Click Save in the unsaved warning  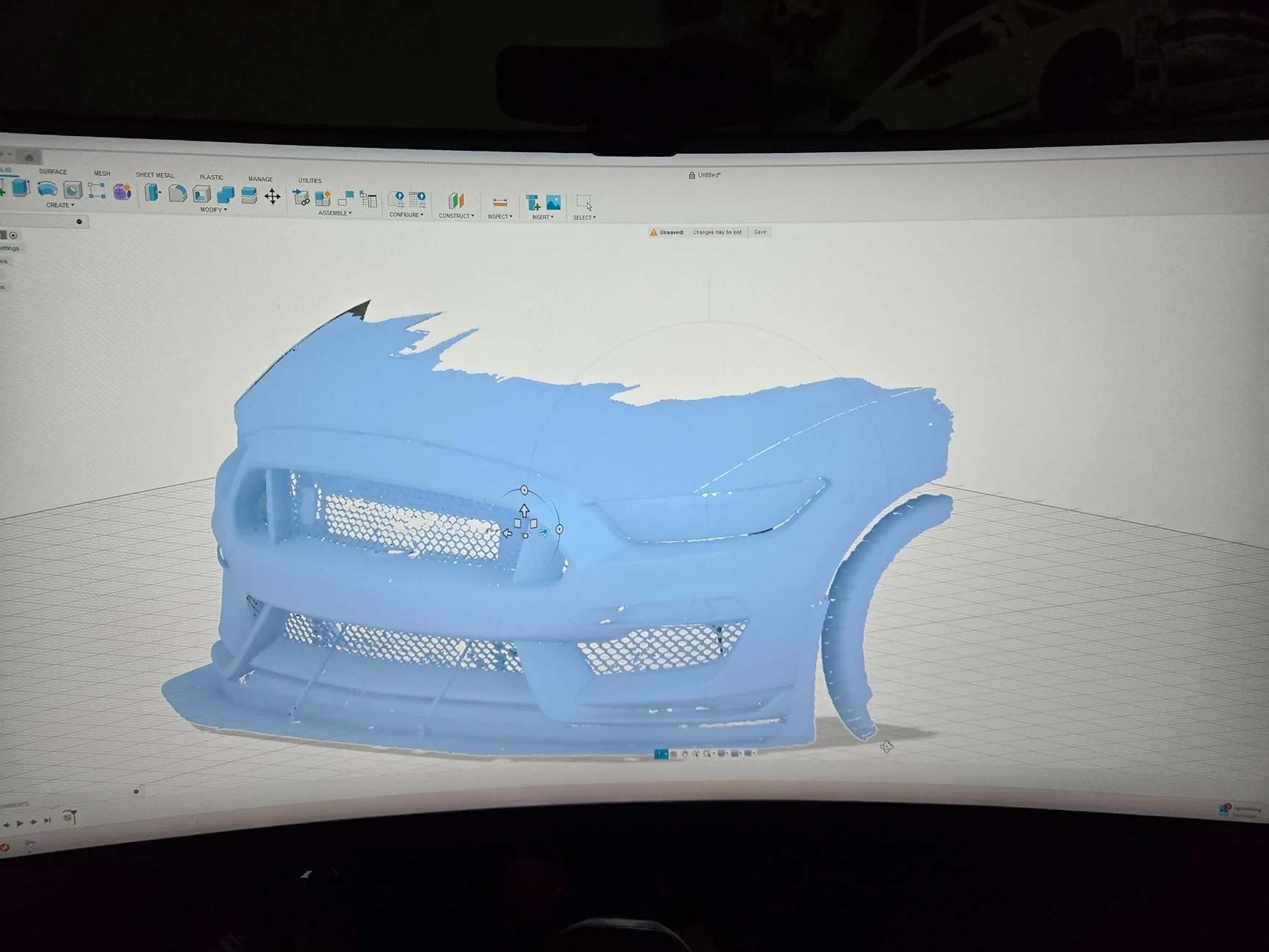[760, 232]
